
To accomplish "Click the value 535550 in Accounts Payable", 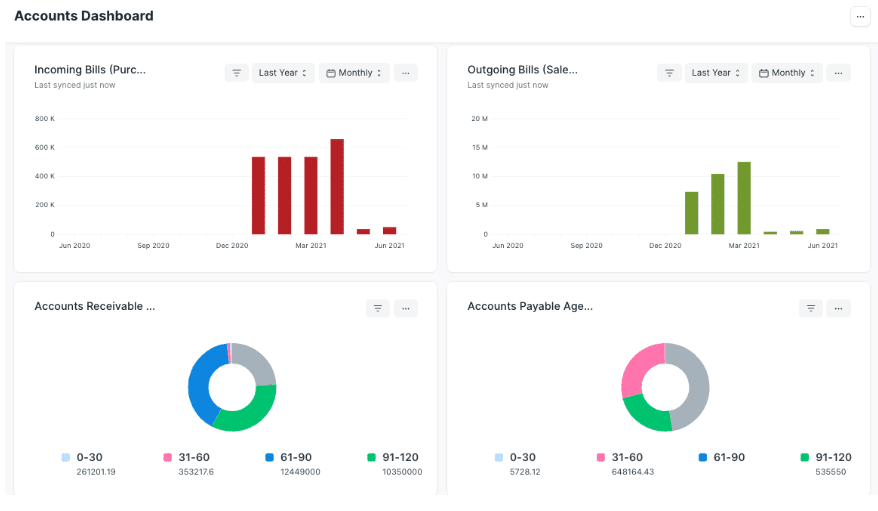I will coord(830,472).
